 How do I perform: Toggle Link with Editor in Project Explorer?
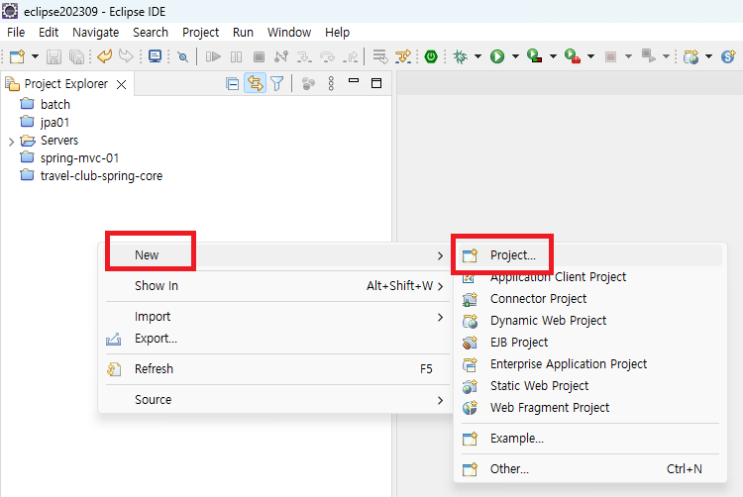tap(255, 83)
